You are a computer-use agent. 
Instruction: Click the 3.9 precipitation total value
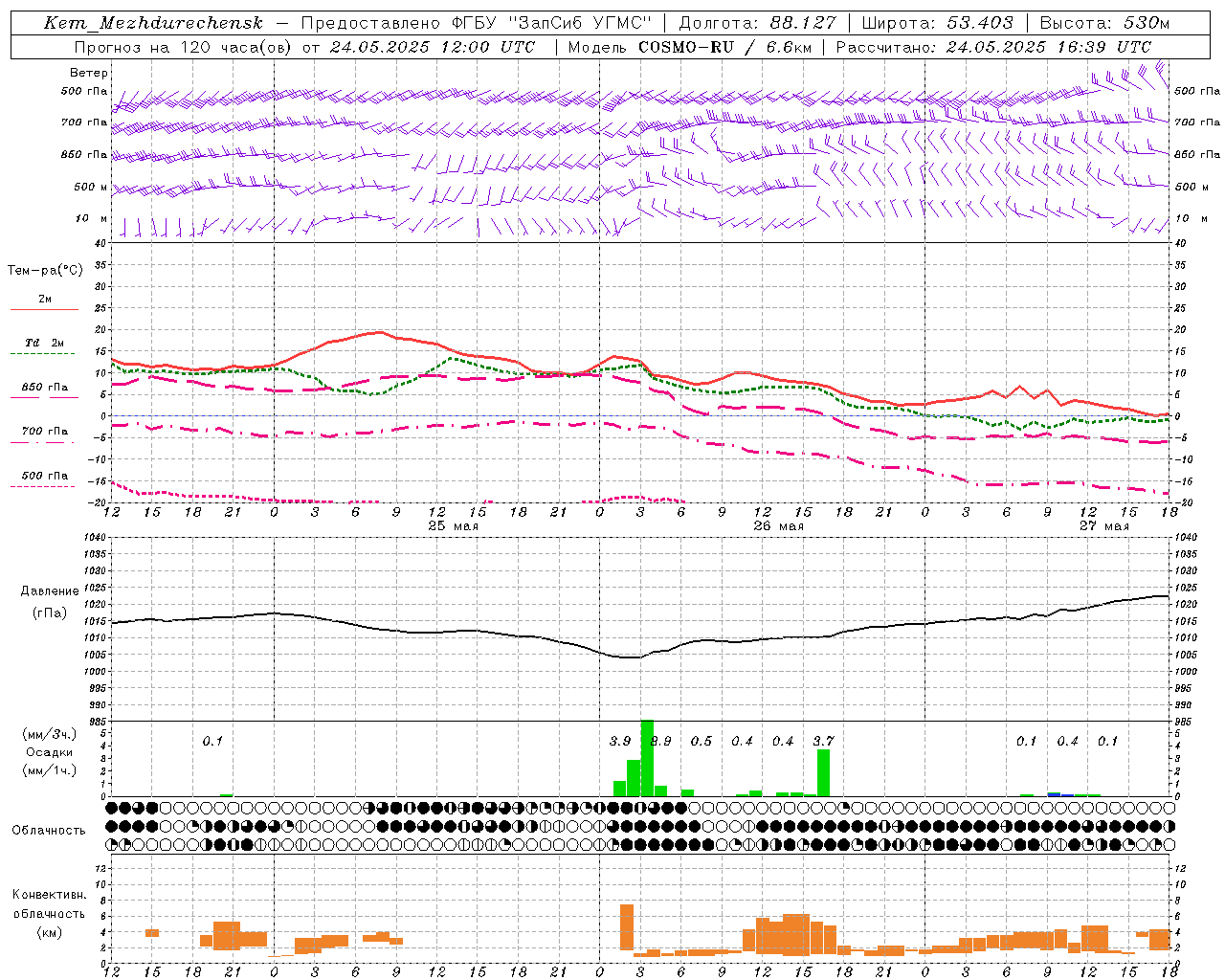[620, 741]
